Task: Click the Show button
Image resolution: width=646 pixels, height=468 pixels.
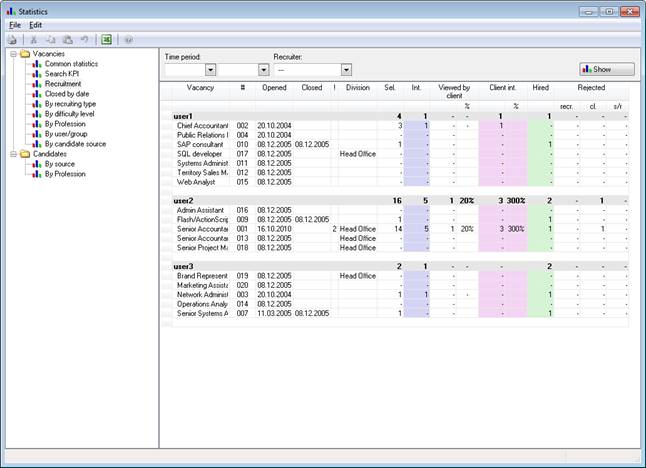Action: pos(607,69)
